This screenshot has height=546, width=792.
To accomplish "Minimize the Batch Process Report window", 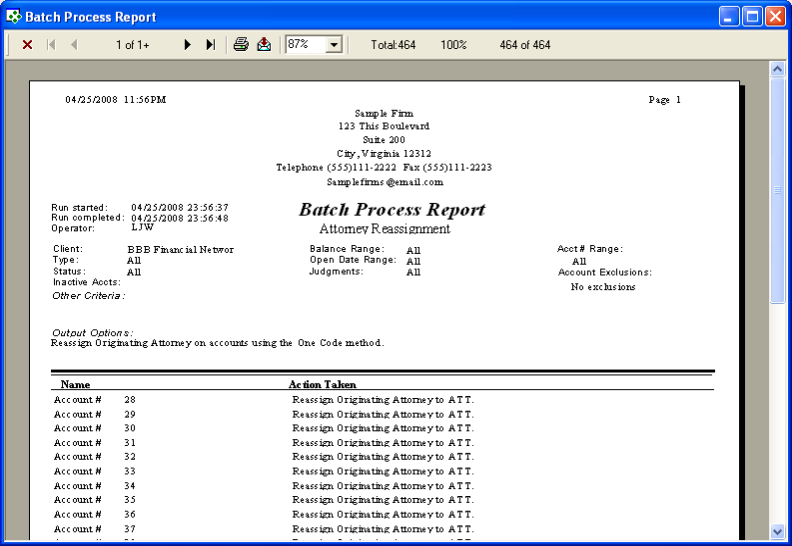I will coord(729,16).
